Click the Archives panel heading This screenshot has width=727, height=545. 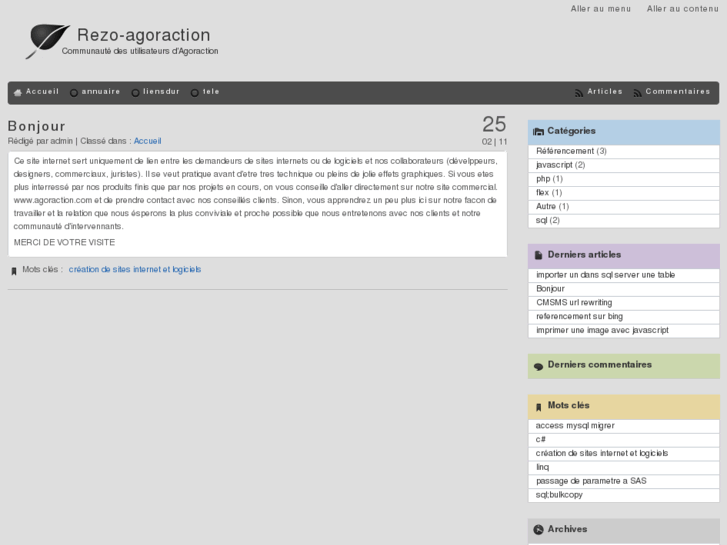pyautogui.click(x=567, y=529)
